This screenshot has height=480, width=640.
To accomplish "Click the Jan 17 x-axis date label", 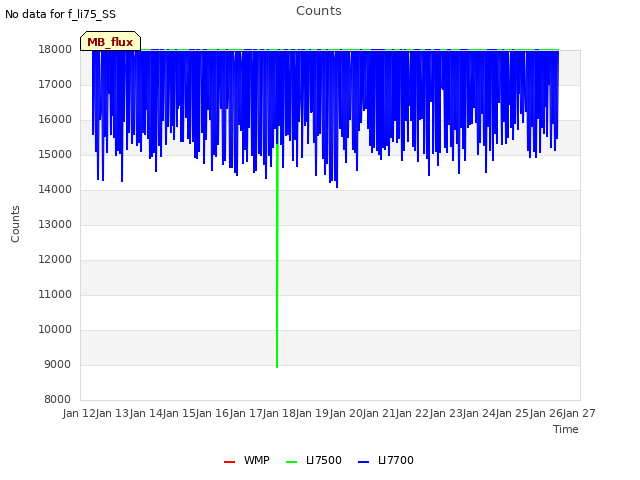I will coord(246,413).
